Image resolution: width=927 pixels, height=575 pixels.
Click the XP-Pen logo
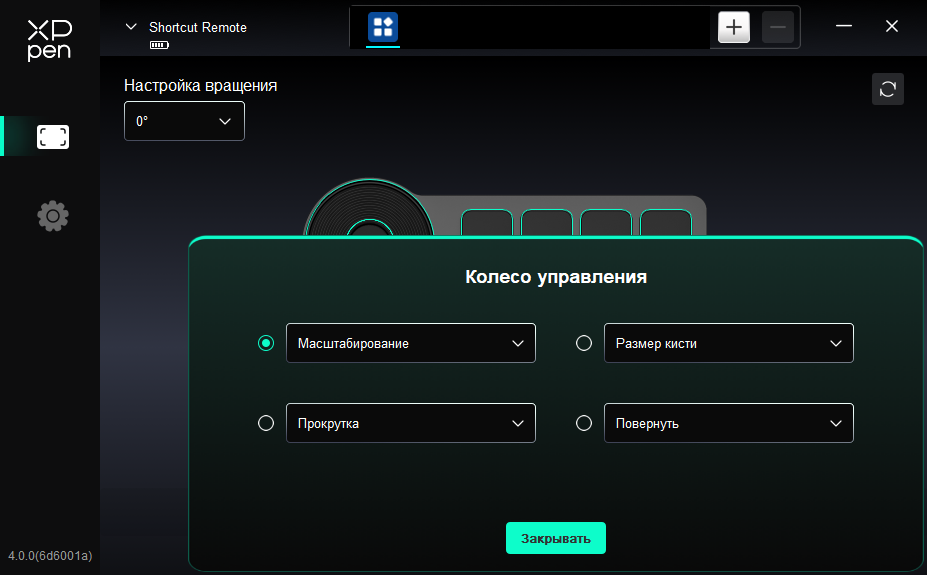click(50, 40)
